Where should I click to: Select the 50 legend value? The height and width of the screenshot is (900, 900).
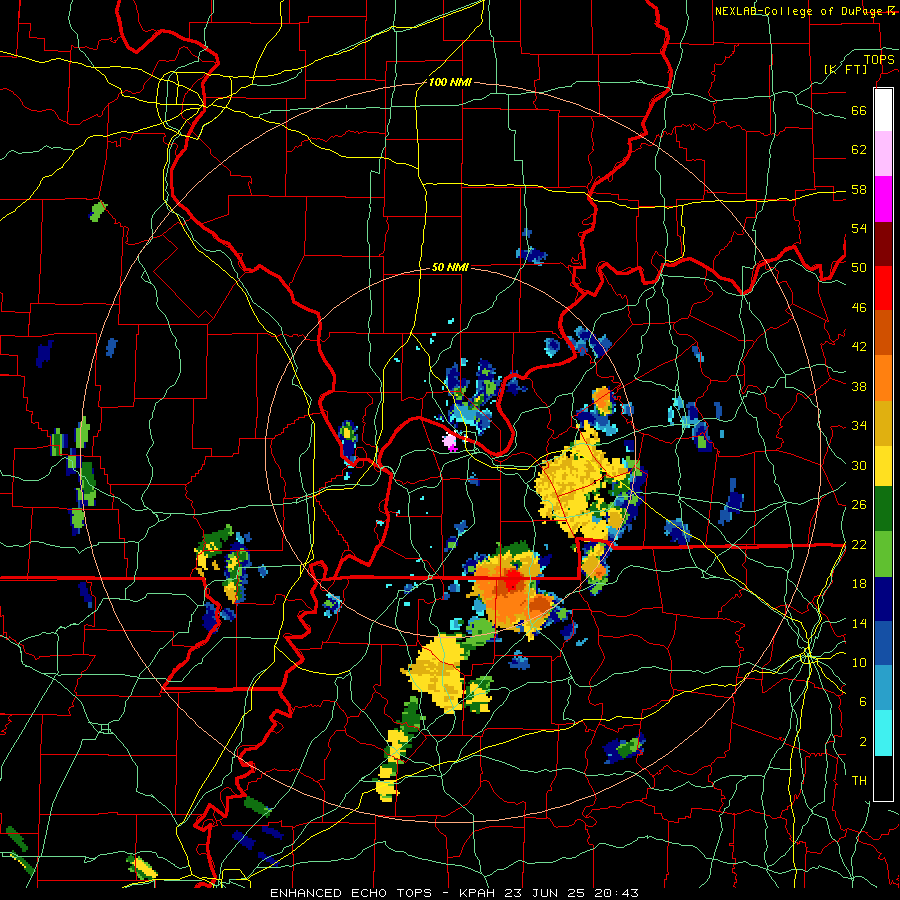tap(859, 268)
